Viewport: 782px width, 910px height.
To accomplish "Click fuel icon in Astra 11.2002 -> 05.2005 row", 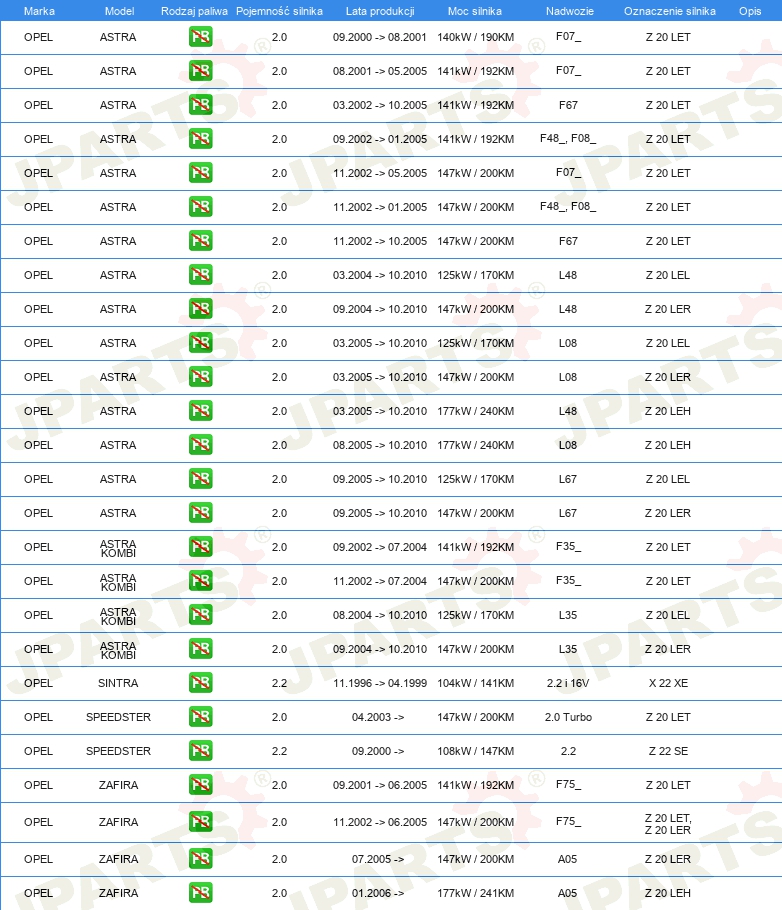I will [200, 173].
